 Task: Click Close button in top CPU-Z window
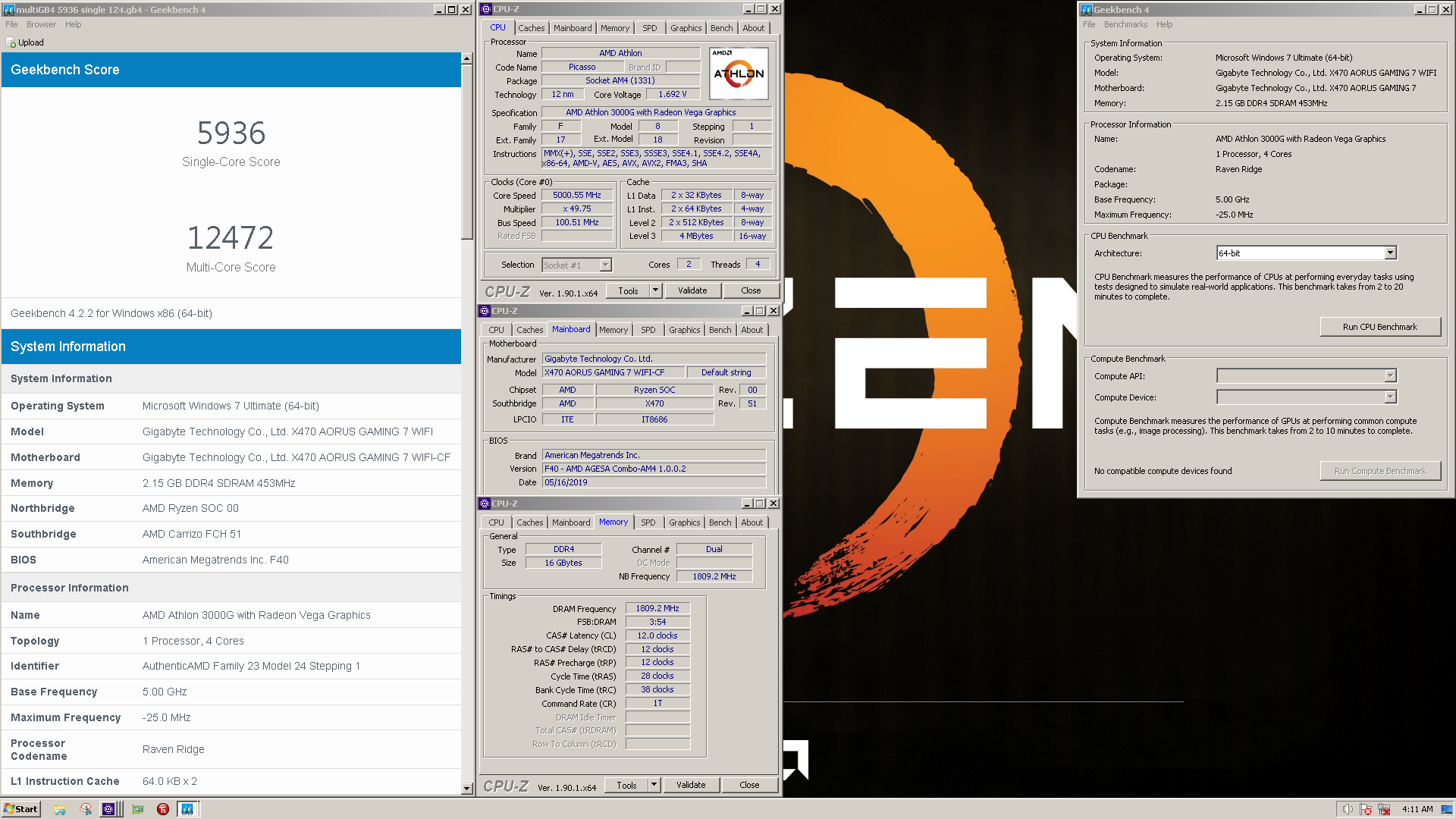pyautogui.click(x=751, y=290)
